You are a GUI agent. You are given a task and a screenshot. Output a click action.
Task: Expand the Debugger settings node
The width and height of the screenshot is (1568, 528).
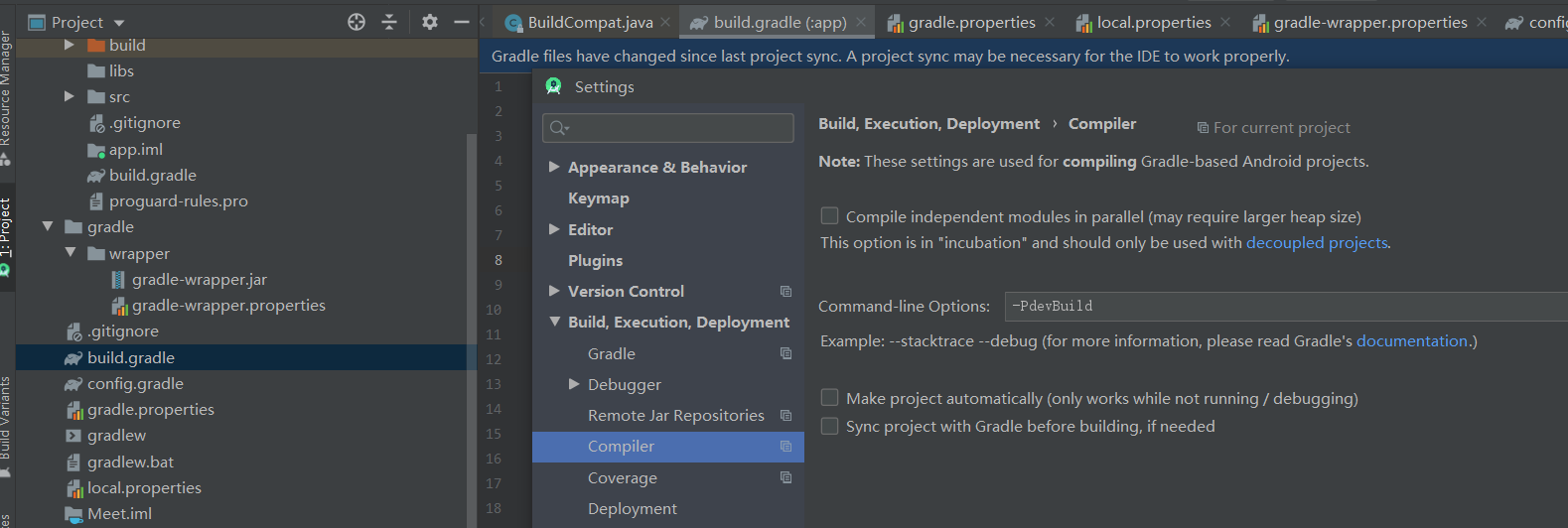[x=574, y=384]
